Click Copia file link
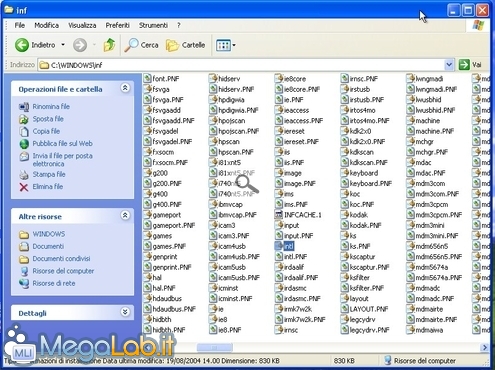The height and width of the screenshot is (370, 495). pos(46,131)
